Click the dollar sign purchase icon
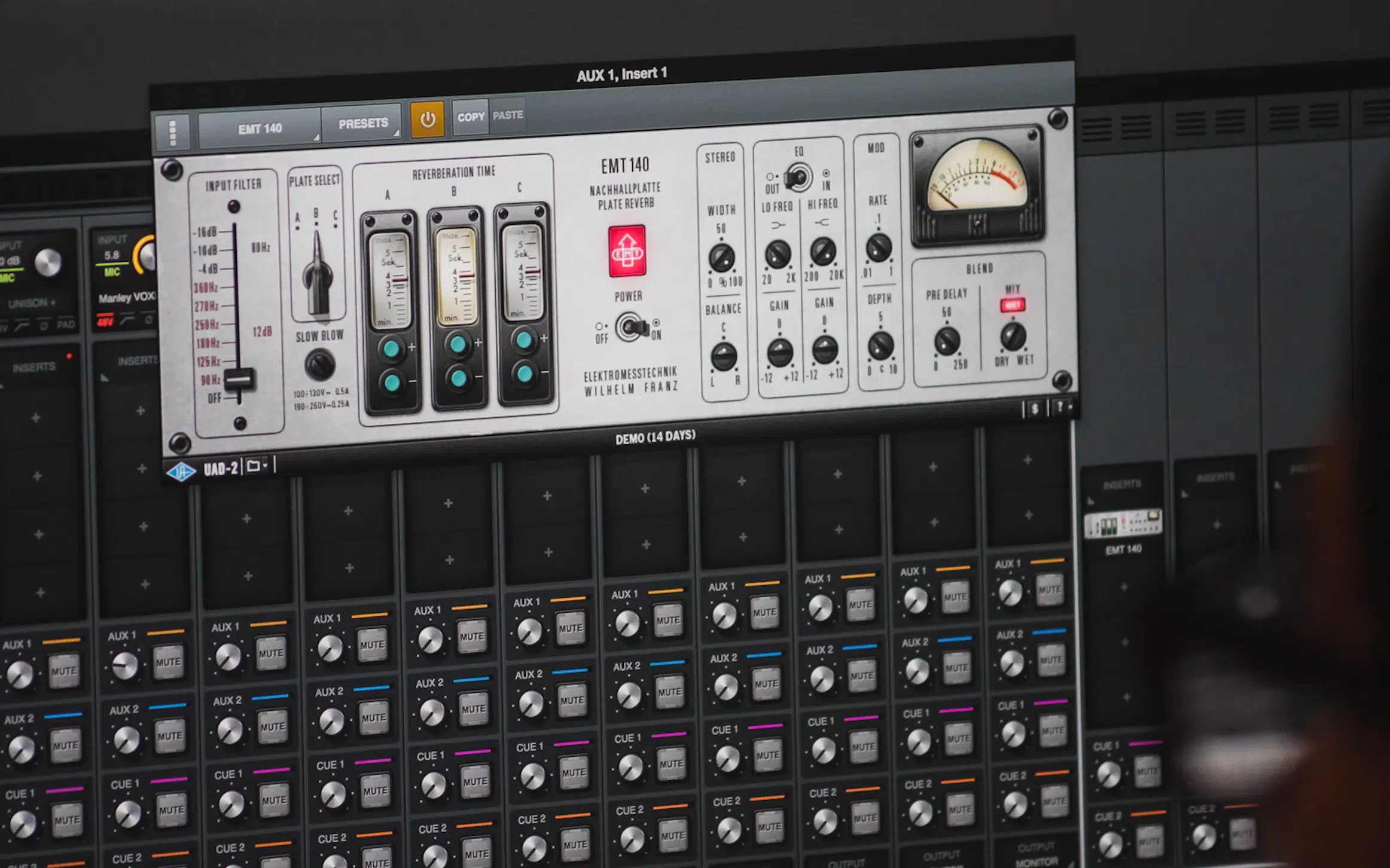 pos(1034,407)
